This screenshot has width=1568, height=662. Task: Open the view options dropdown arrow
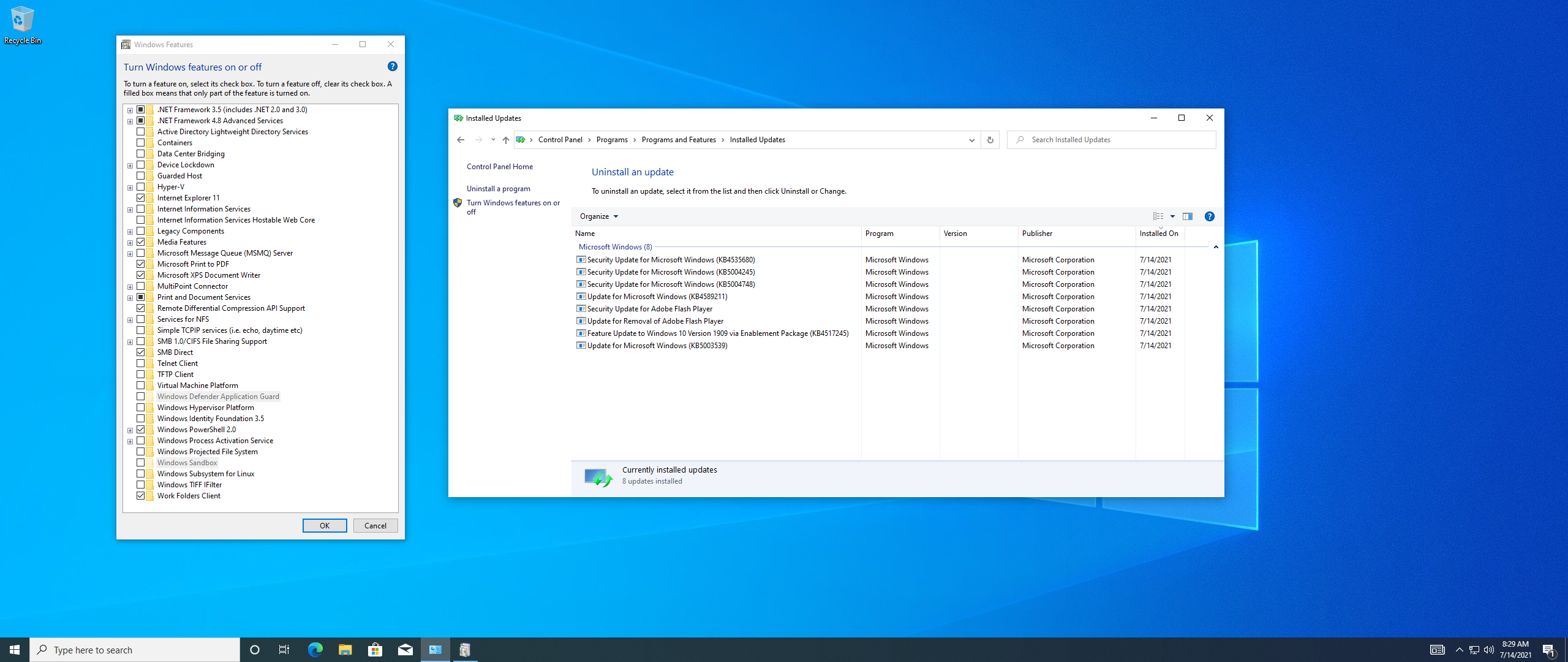pyautogui.click(x=1172, y=216)
